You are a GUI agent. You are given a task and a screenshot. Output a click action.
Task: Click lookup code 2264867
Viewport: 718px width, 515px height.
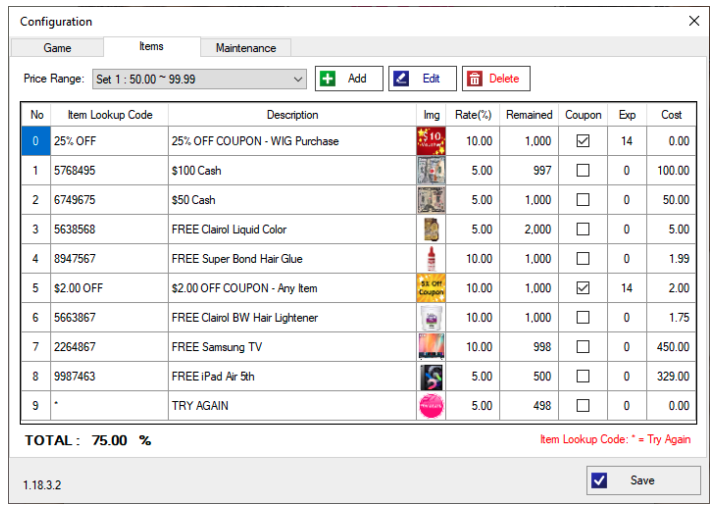(x=75, y=347)
